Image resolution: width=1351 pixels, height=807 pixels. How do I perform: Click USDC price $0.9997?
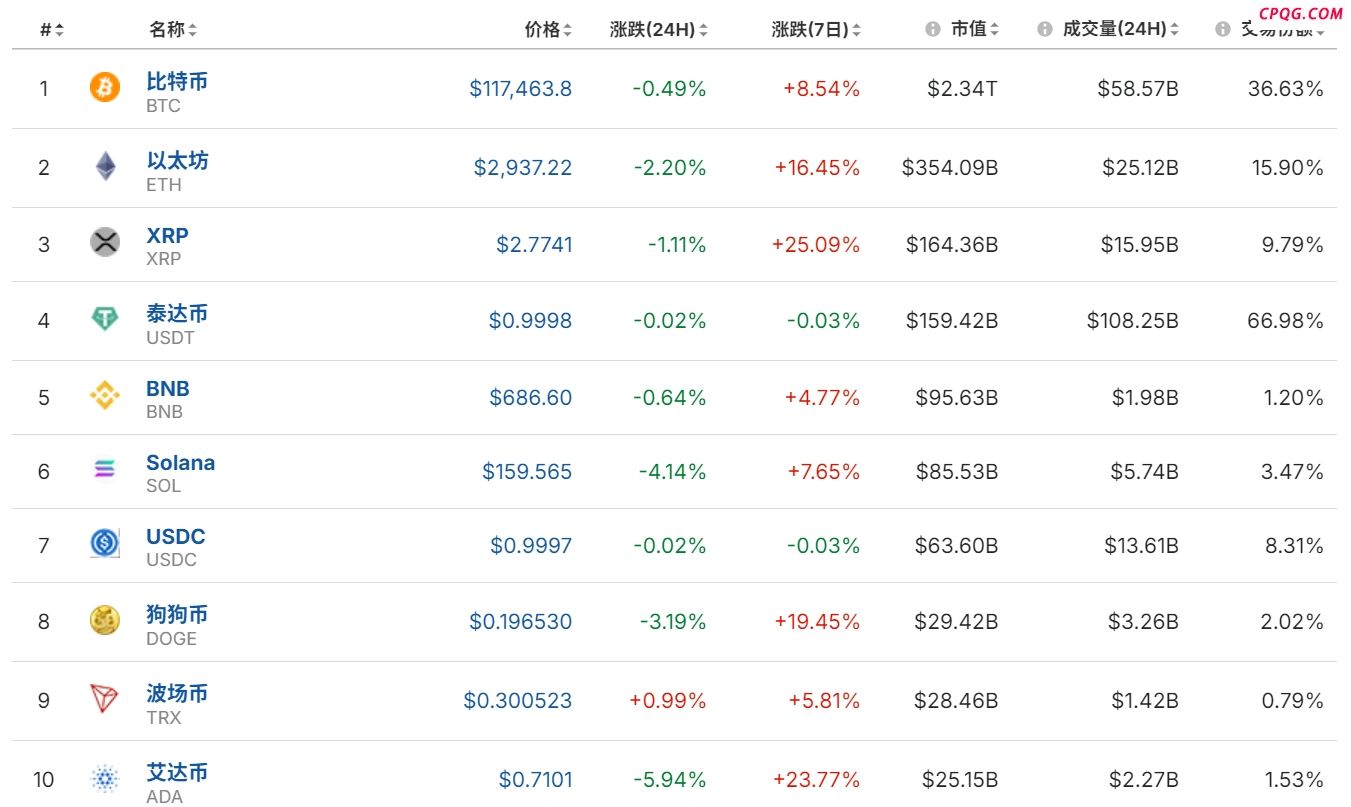pyautogui.click(x=531, y=545)
